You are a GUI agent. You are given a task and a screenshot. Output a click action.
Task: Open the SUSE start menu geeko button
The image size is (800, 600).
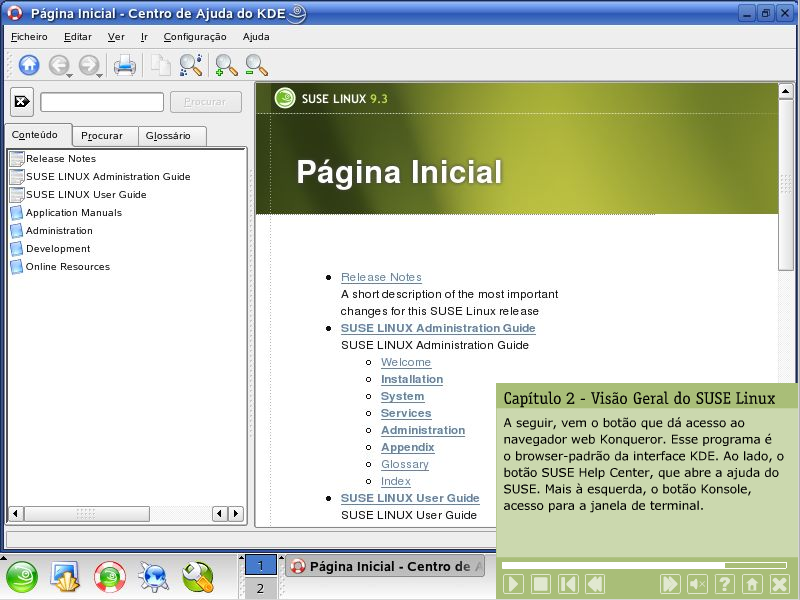tap(22, 576)
